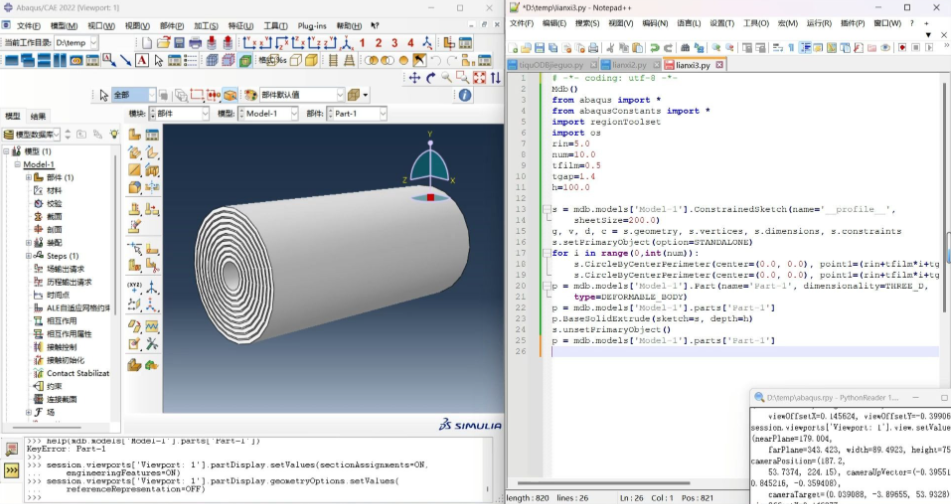Select the 材料 item in model tree
This screenshot has width=951, height=504.
pos(55,190)
